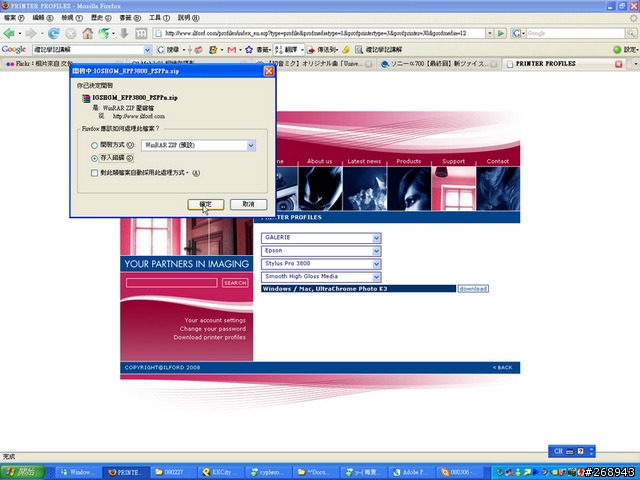Click the Change your password link

coord(213,329)
